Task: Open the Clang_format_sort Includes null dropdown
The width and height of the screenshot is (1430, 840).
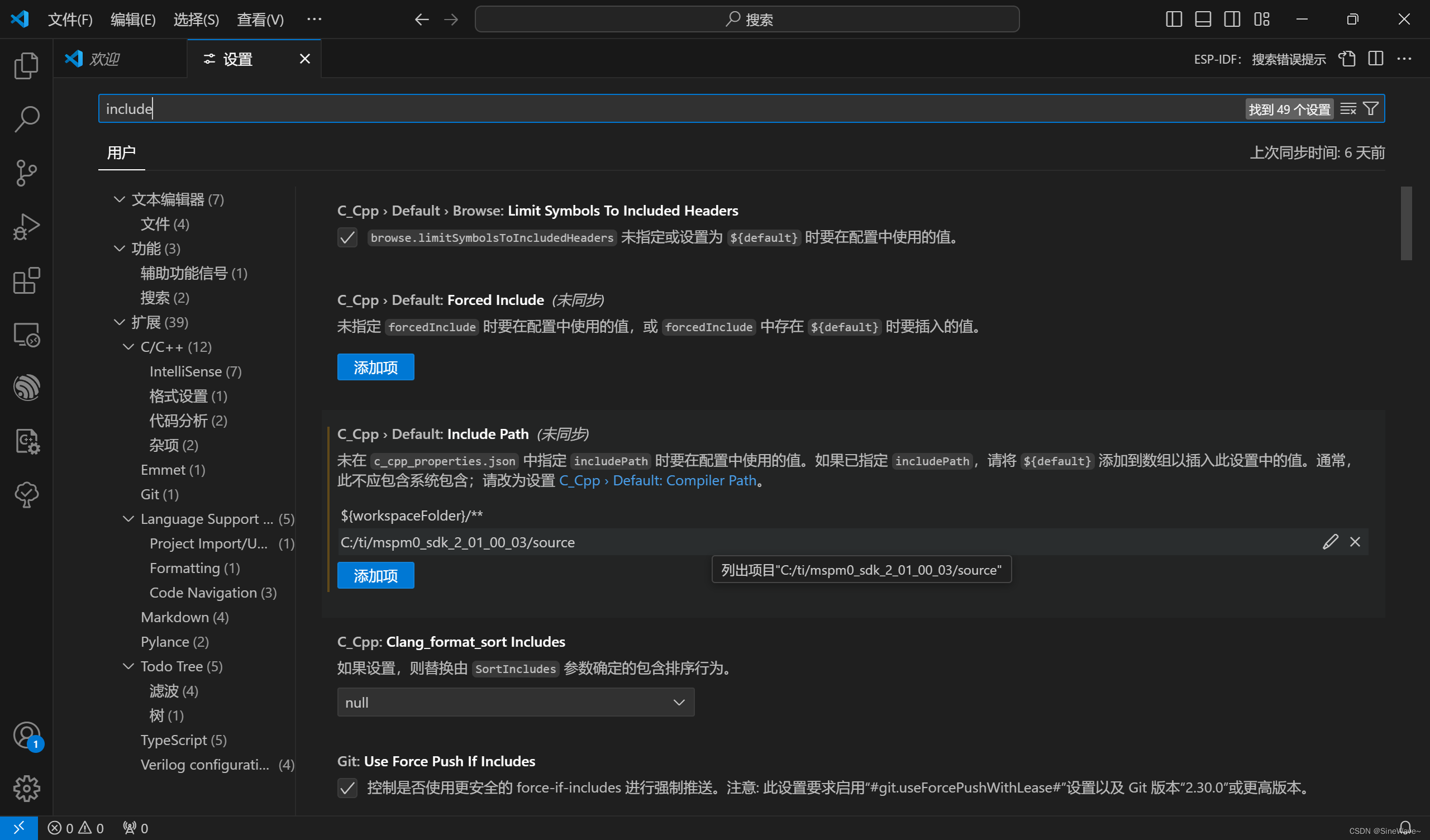Action: coord(515,703)
